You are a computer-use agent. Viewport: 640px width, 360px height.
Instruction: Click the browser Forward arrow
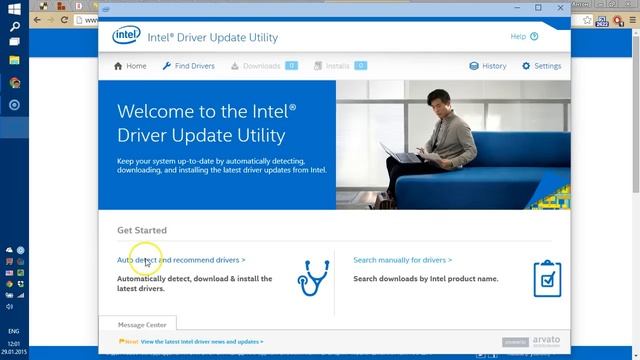click(51, 20)
